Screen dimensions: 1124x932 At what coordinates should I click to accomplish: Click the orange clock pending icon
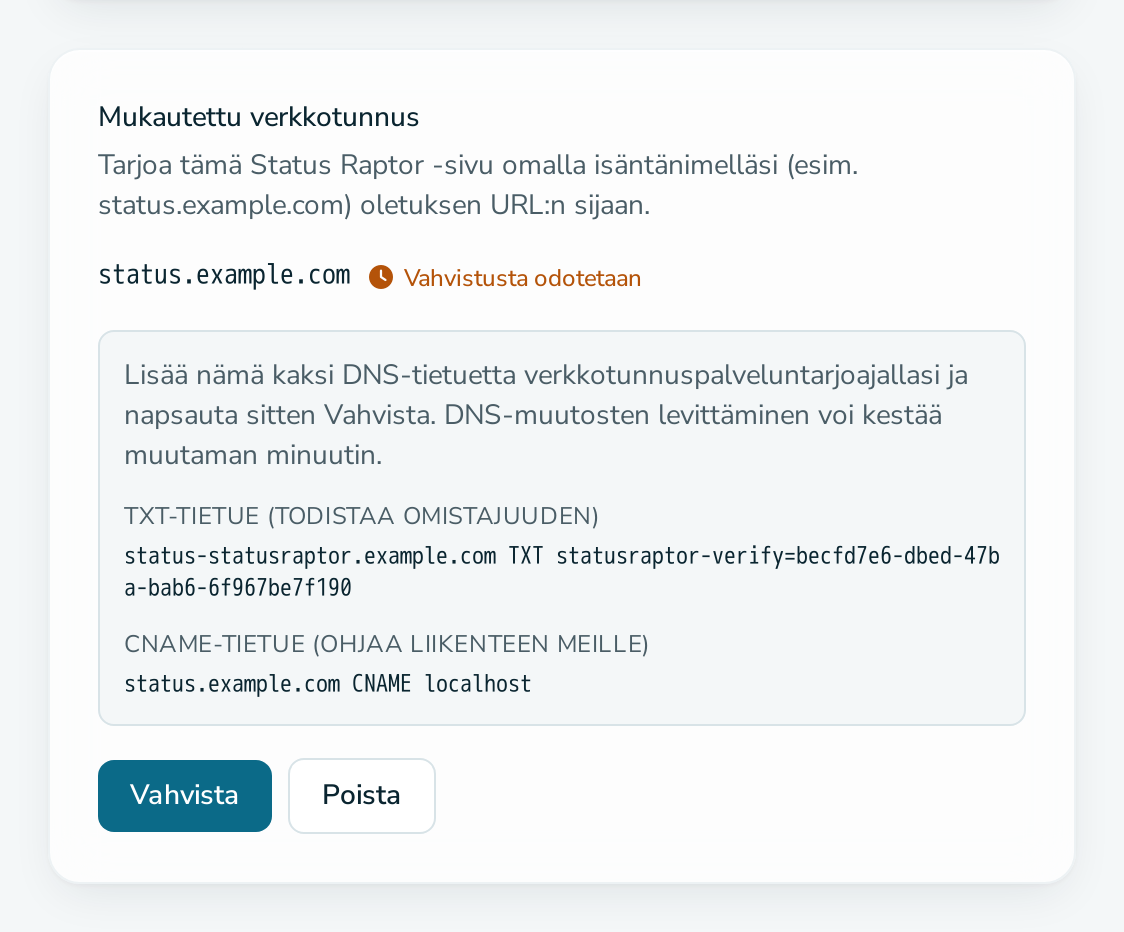(x=381, y=277)
